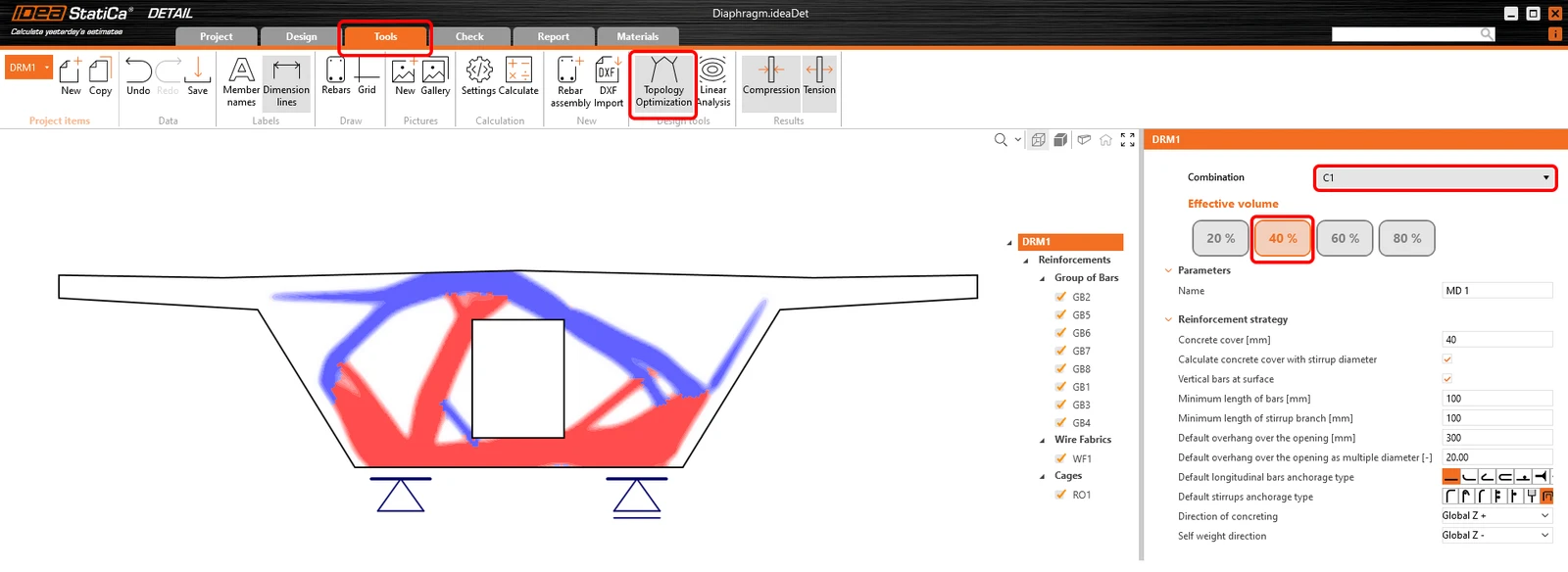
Task: Click the Calculate icon
Action: (x=518, y=76)
